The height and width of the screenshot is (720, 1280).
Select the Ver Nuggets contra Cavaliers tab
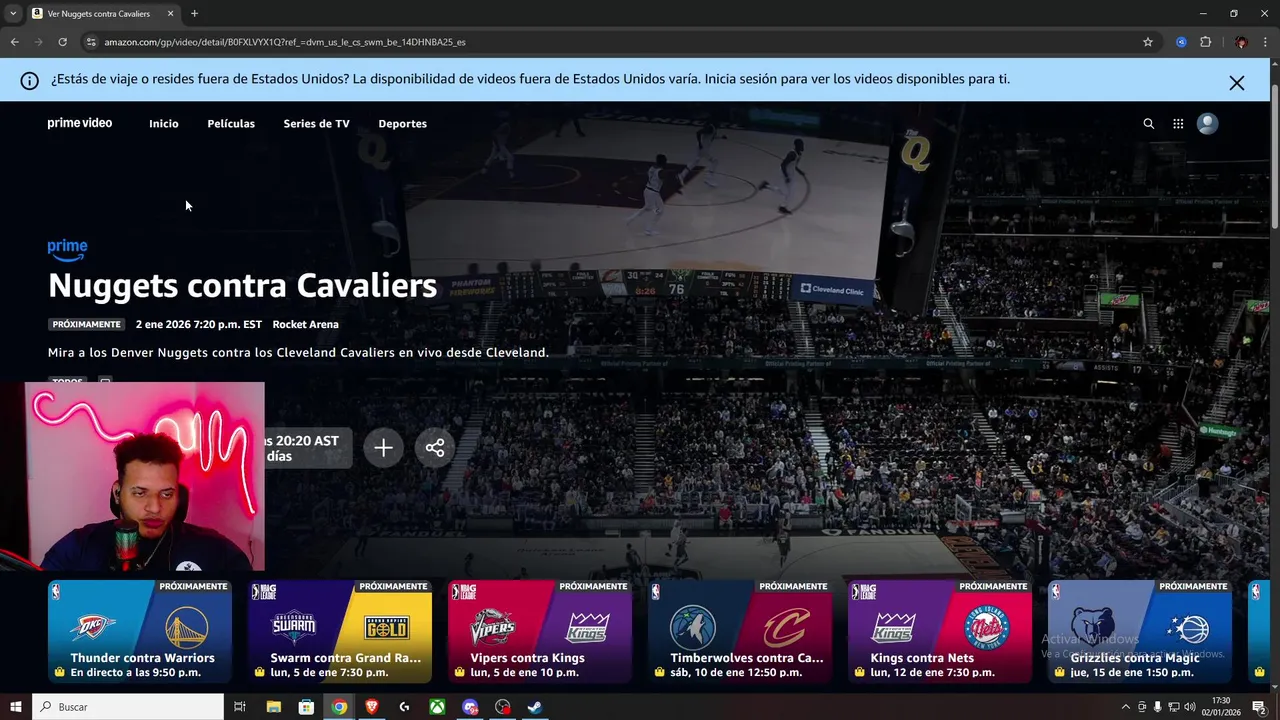[102, 14]
